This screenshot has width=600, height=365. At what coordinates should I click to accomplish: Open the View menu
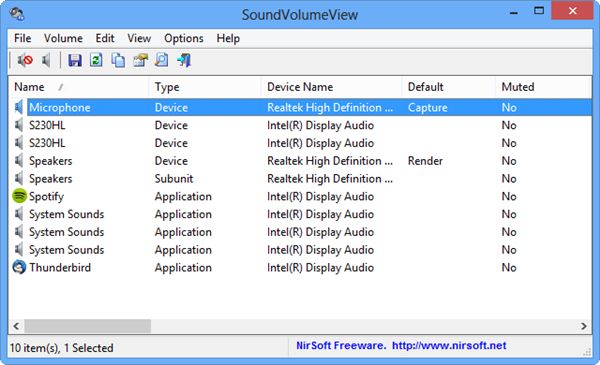(x=139, y=38)
